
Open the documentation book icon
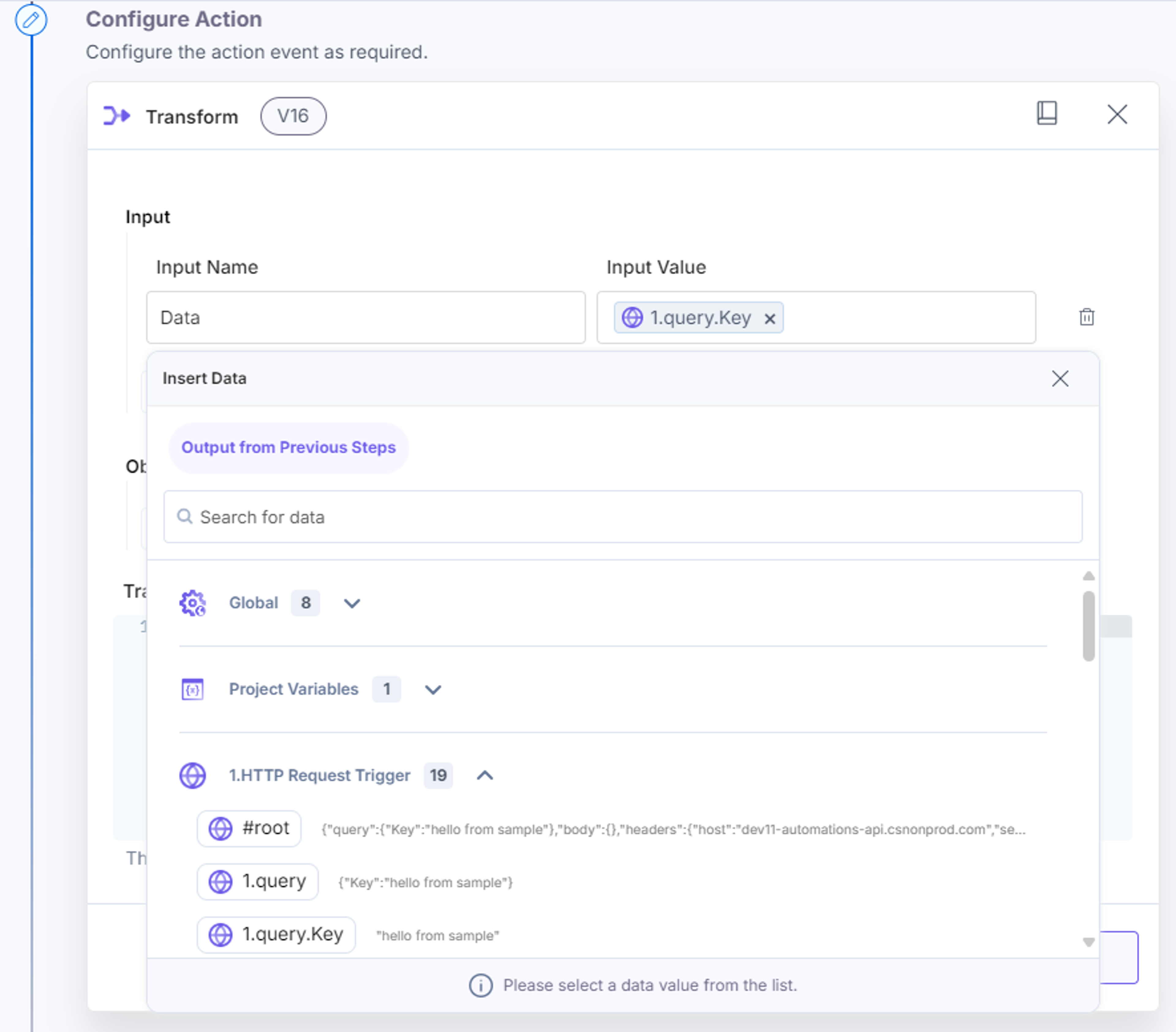pyautogui.click(x=1046, y=113)
